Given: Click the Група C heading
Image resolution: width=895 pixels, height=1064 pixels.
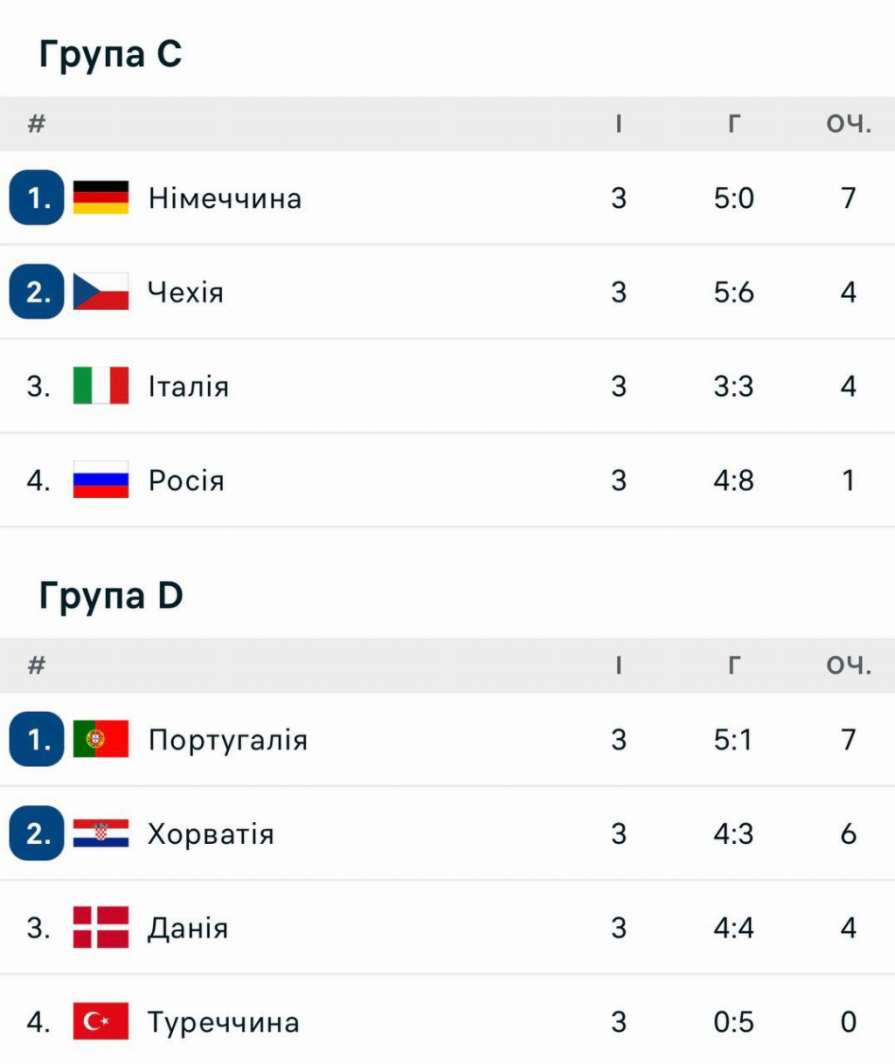Looking at the screenshot, I should tap(111, 54).
